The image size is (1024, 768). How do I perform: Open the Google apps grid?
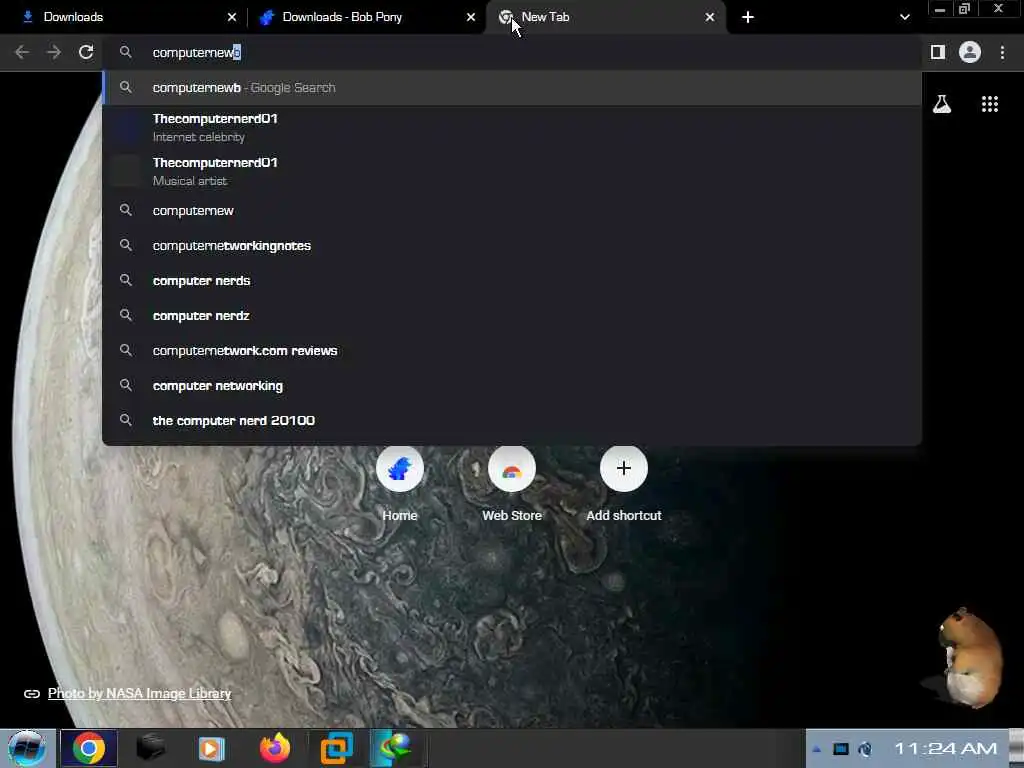click(989, 104)
